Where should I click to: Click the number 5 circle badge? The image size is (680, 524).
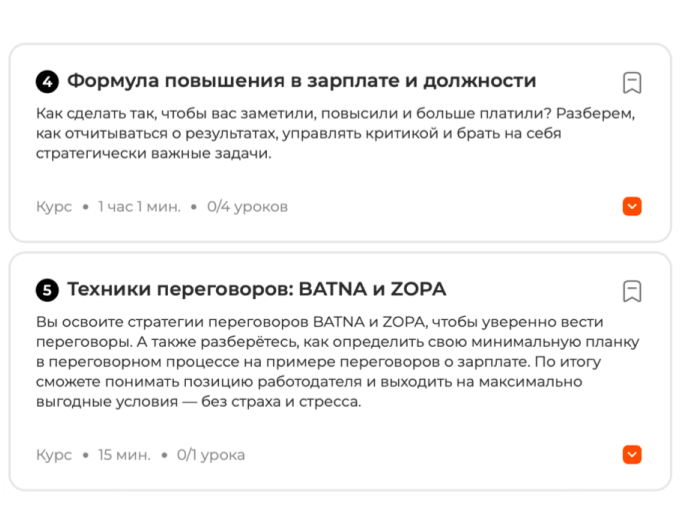[x=47, y=290]
